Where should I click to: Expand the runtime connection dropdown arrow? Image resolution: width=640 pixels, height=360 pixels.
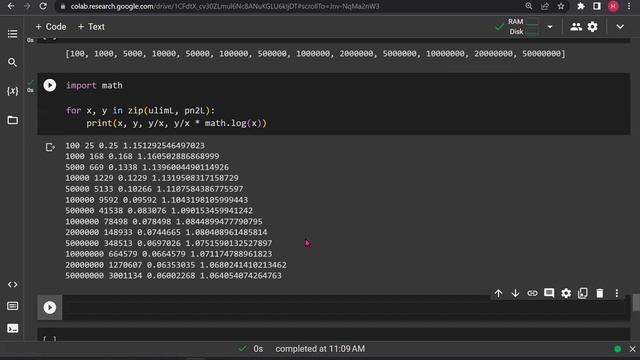tap(550, 27)
